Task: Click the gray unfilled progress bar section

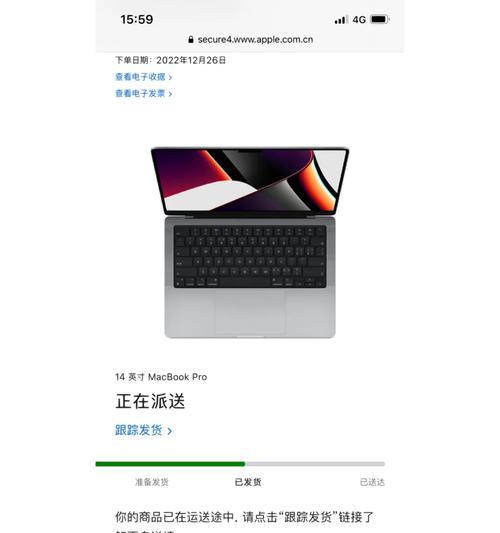Action: 315,464
